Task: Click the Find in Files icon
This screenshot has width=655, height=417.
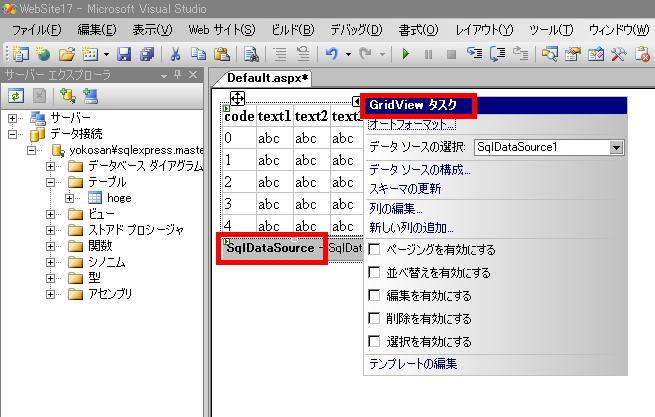Action: pyautogui.click(x=251, y=54)
